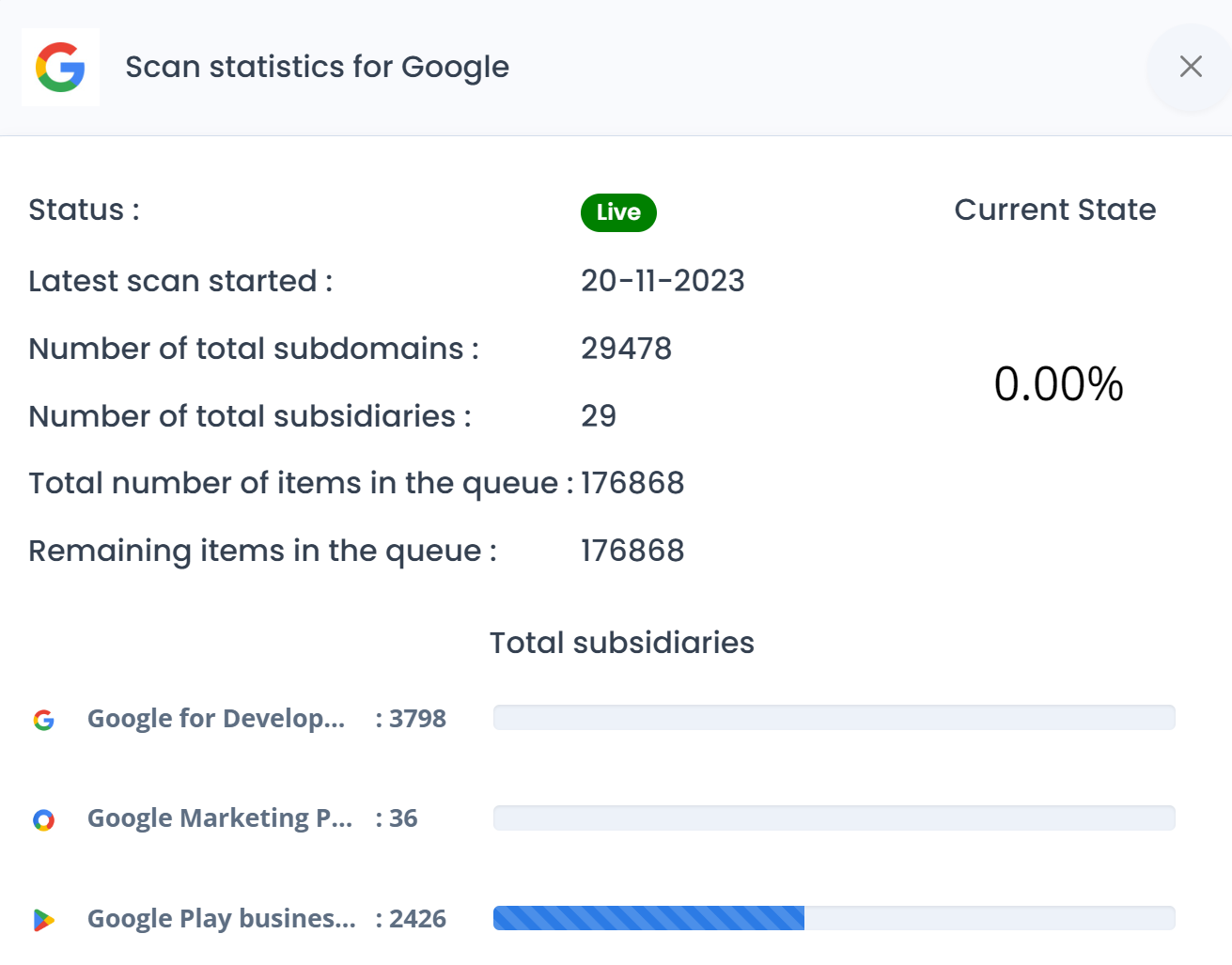
Task: Open the Google for Develop... subsidiary name
Action: coord(216,719)
